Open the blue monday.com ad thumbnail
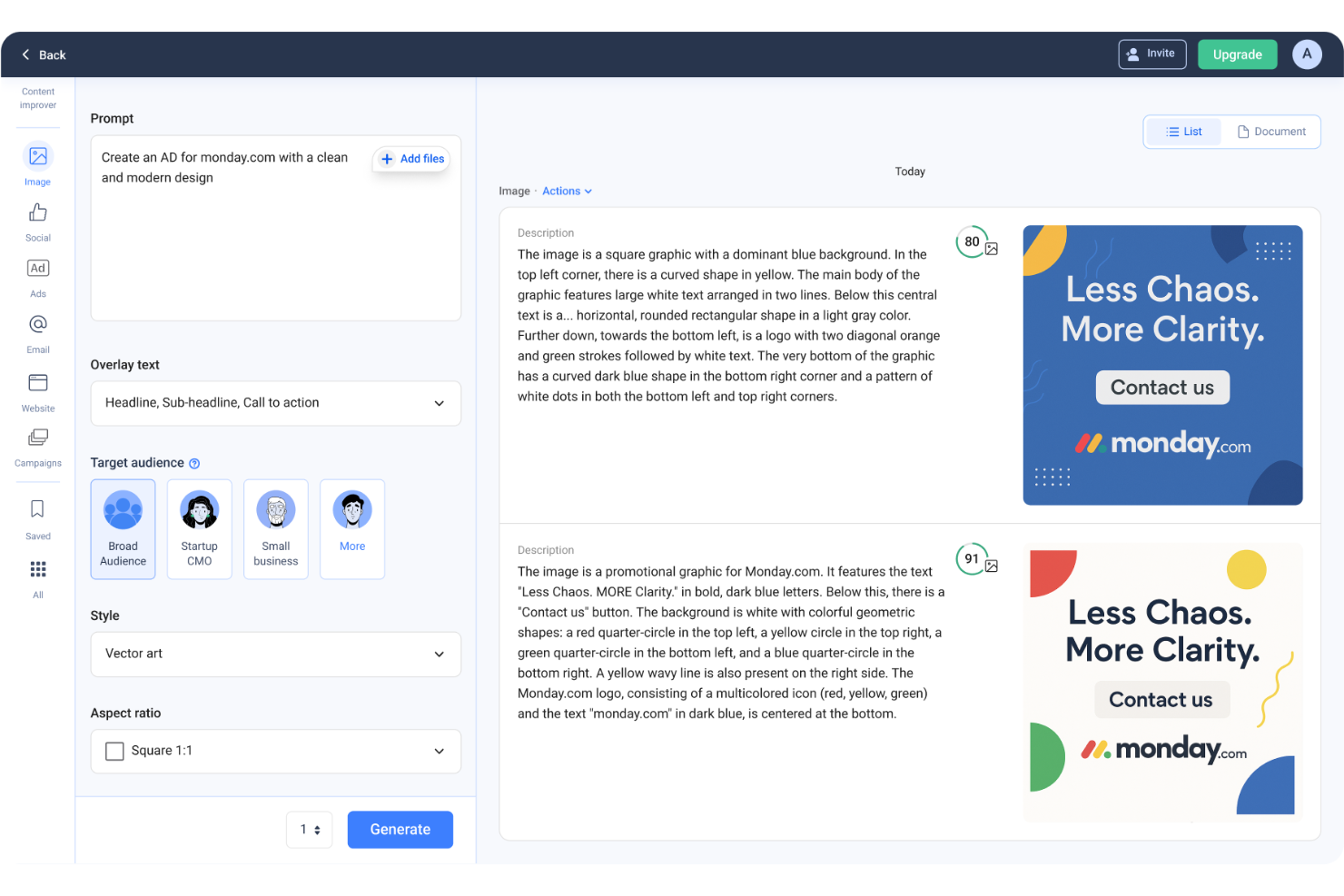This screenshot has height=896, width=1344. pyautogui.click(x=1162, y=365)
